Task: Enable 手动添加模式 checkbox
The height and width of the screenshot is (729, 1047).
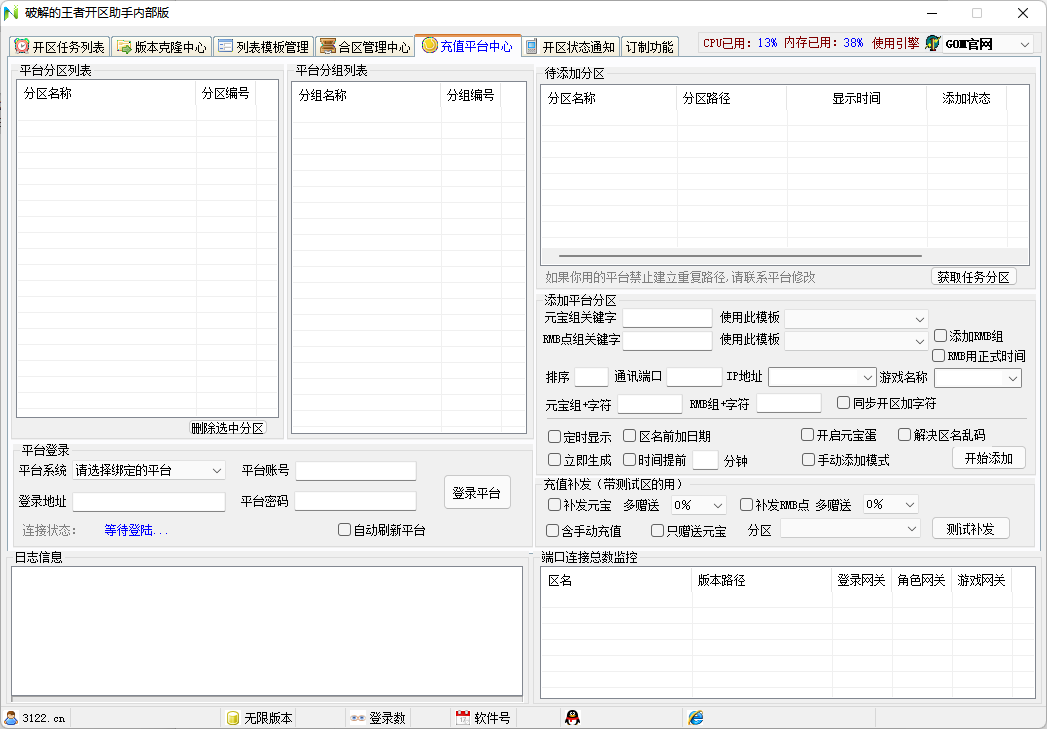Action: (809, 459)
